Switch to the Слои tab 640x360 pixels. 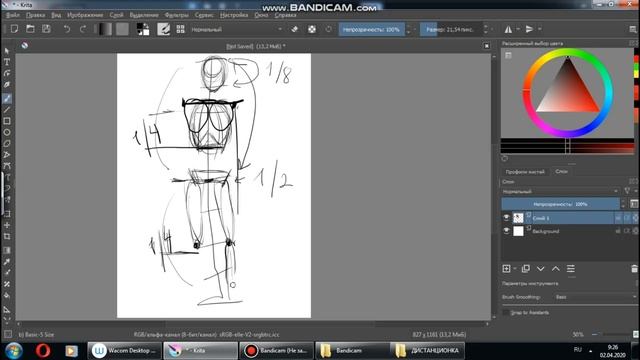(x=561, y=171)
